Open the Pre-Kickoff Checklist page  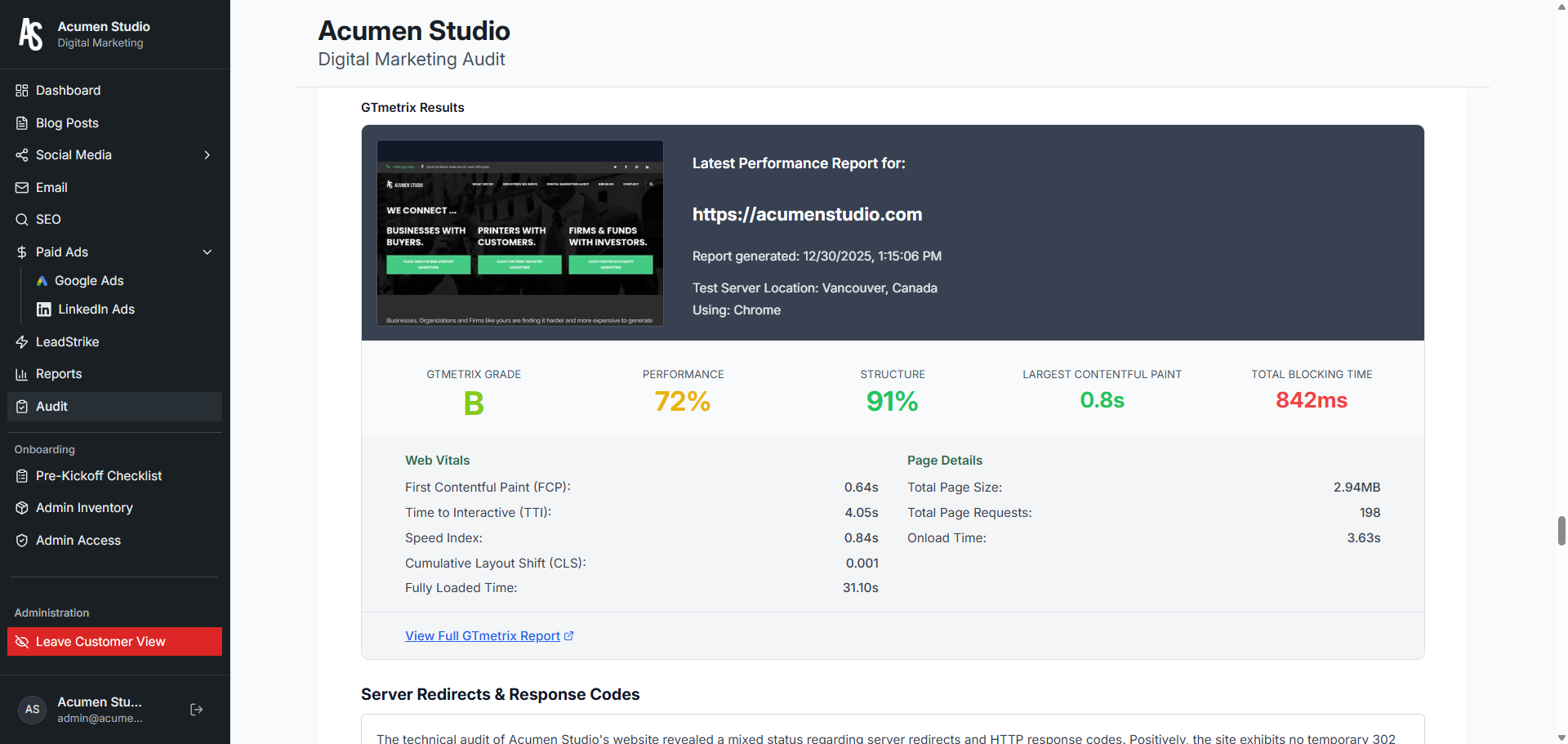[114, 476]
